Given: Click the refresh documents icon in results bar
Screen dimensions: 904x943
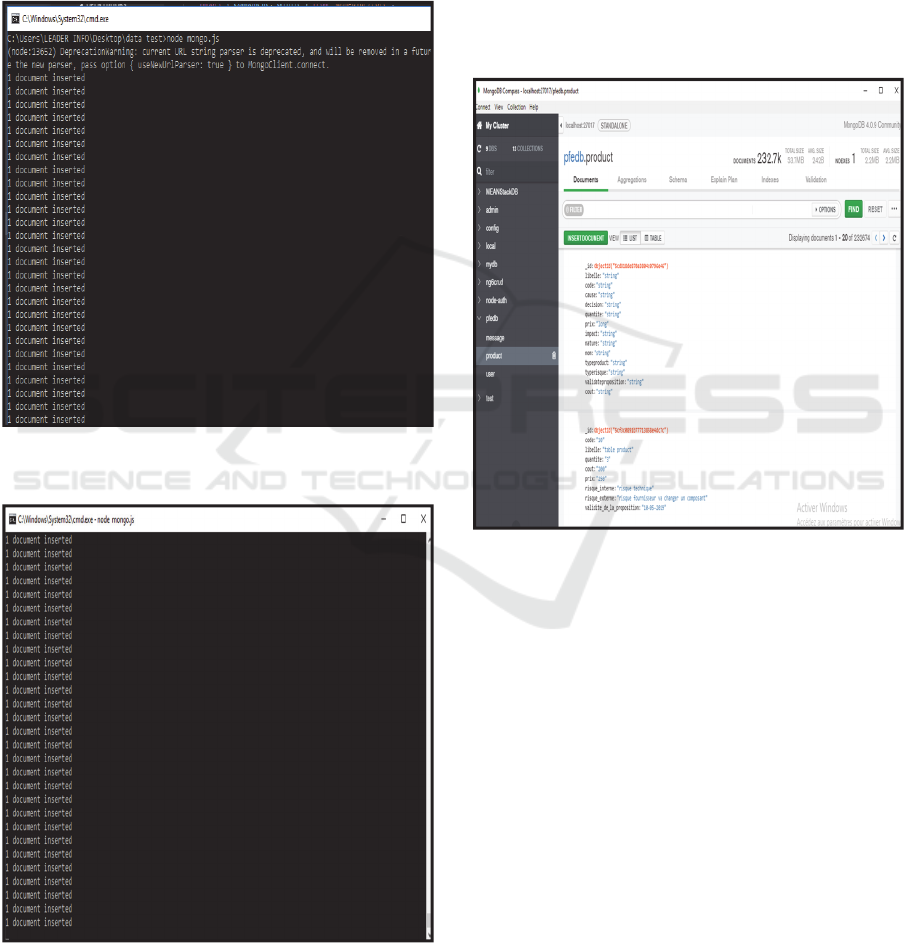Looking at the screenshot, I should tap(894, 238).
